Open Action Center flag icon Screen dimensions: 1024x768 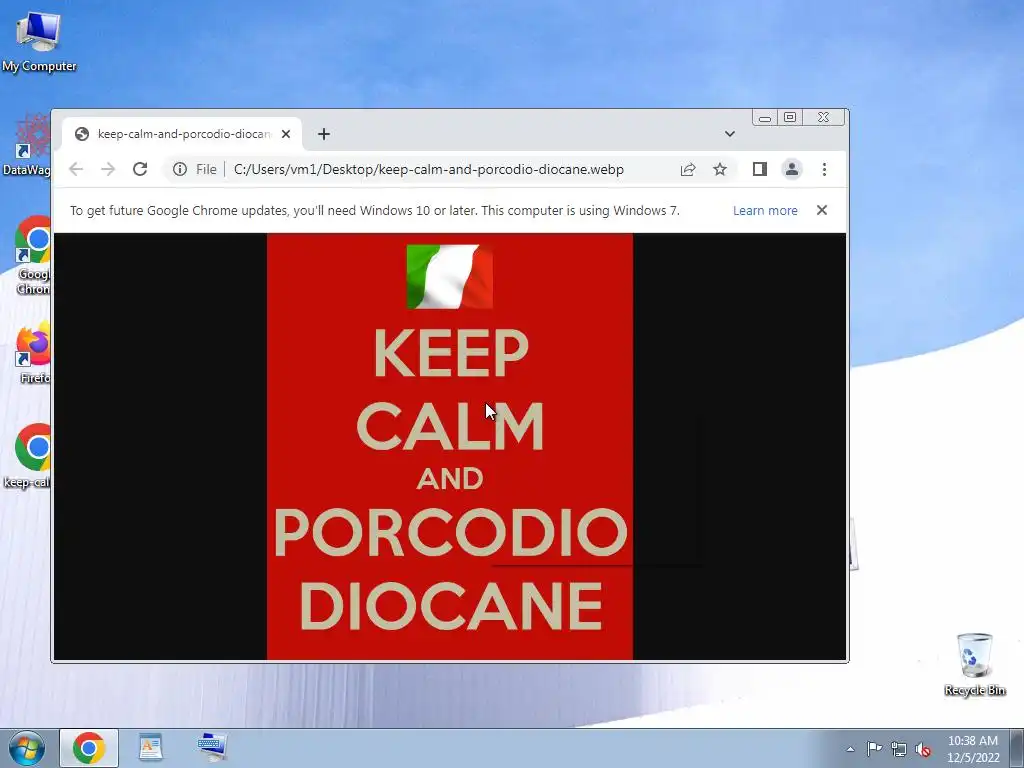point(874,749)
